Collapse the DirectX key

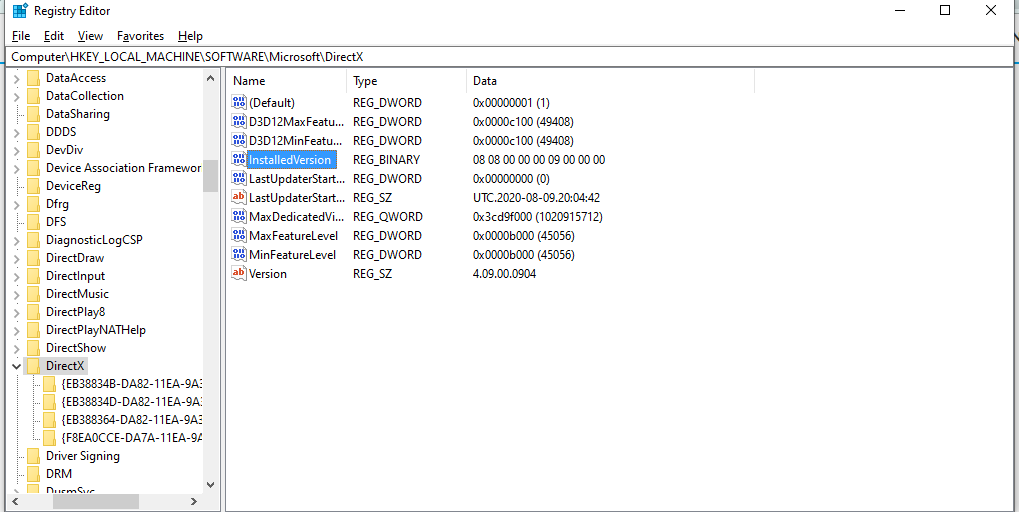pos(17,366)
